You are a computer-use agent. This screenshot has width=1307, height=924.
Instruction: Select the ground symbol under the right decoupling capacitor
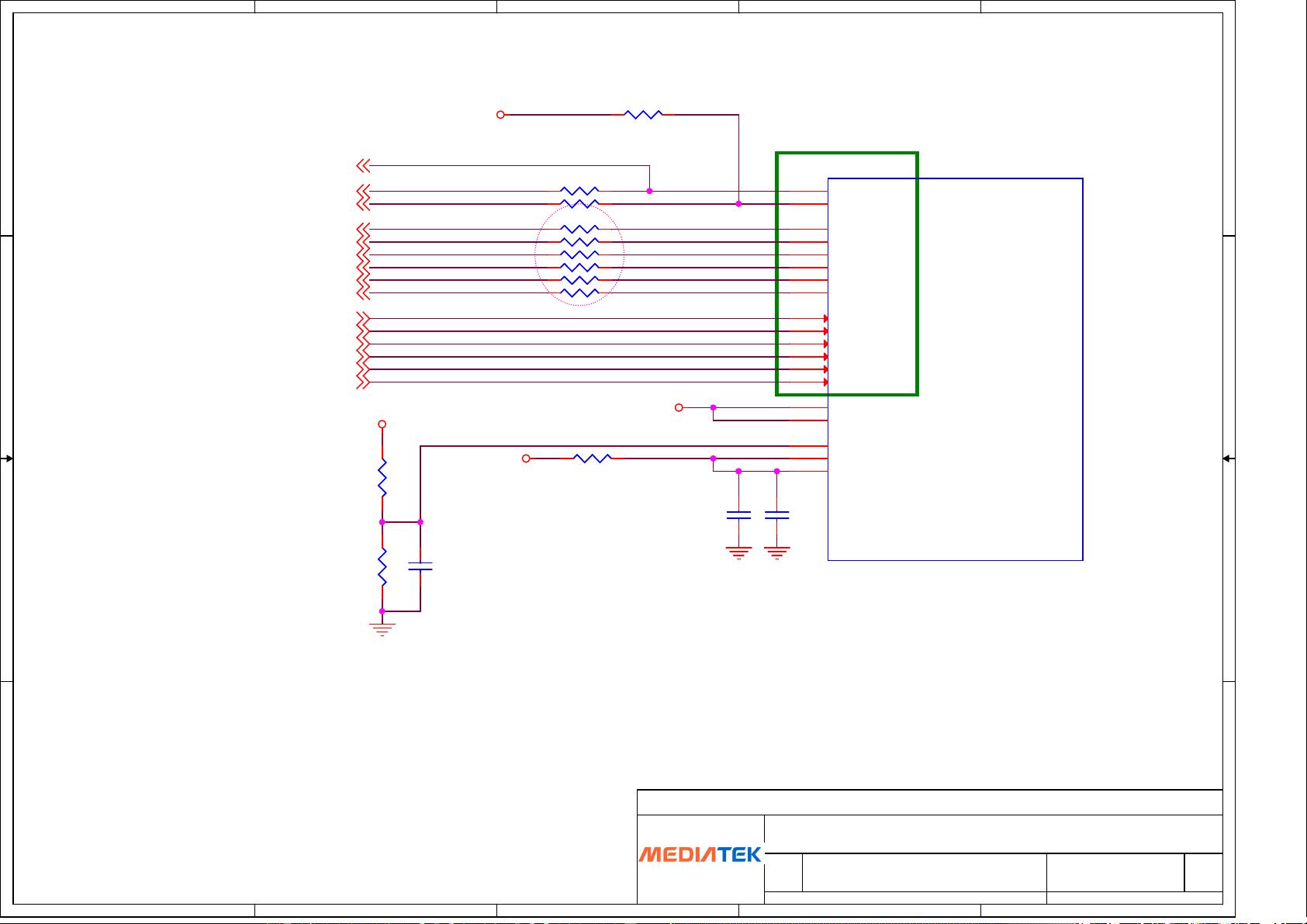tap(776, 552)
